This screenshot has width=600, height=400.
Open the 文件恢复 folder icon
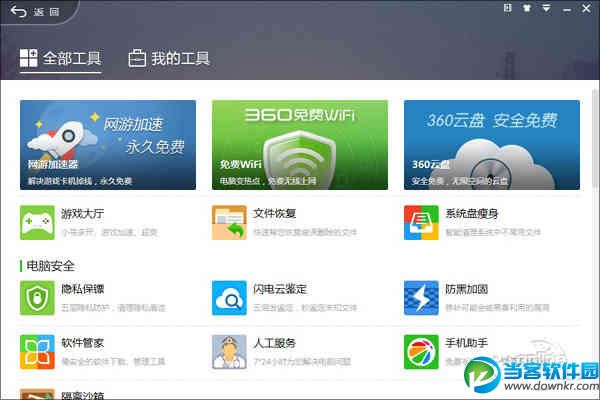click(229, 222)
